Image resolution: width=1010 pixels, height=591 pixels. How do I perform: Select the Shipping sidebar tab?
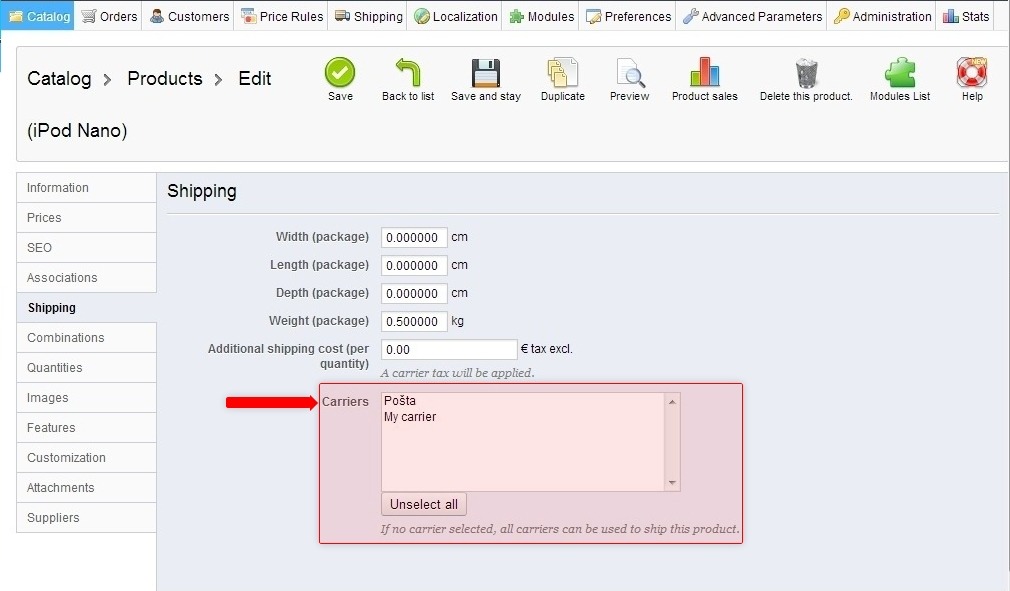(86, 308)
